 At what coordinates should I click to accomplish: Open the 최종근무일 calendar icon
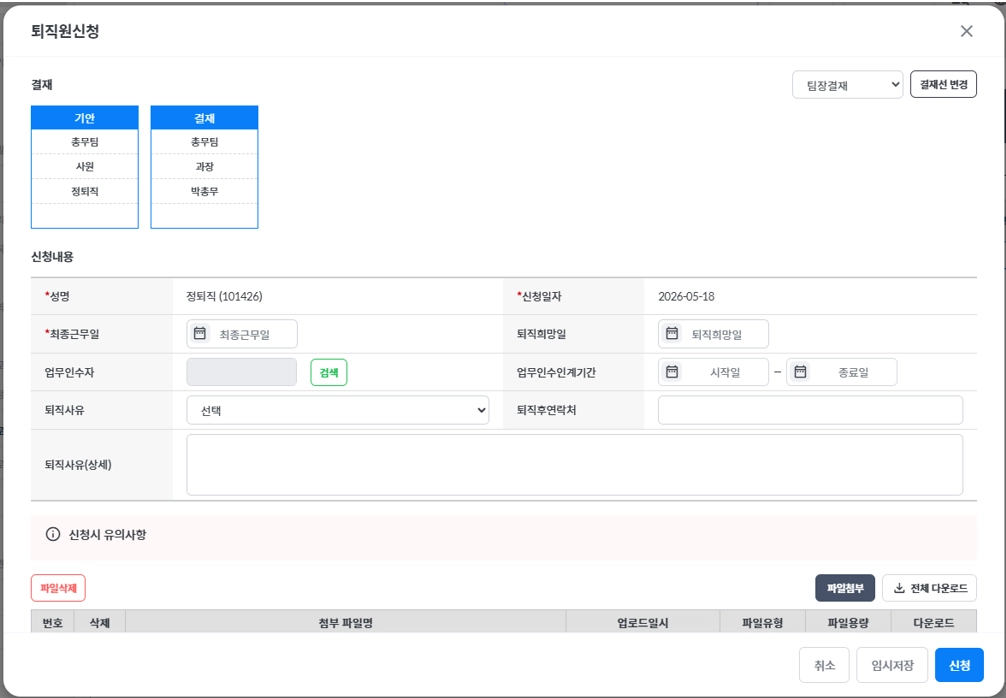click(x=200, y=334)
